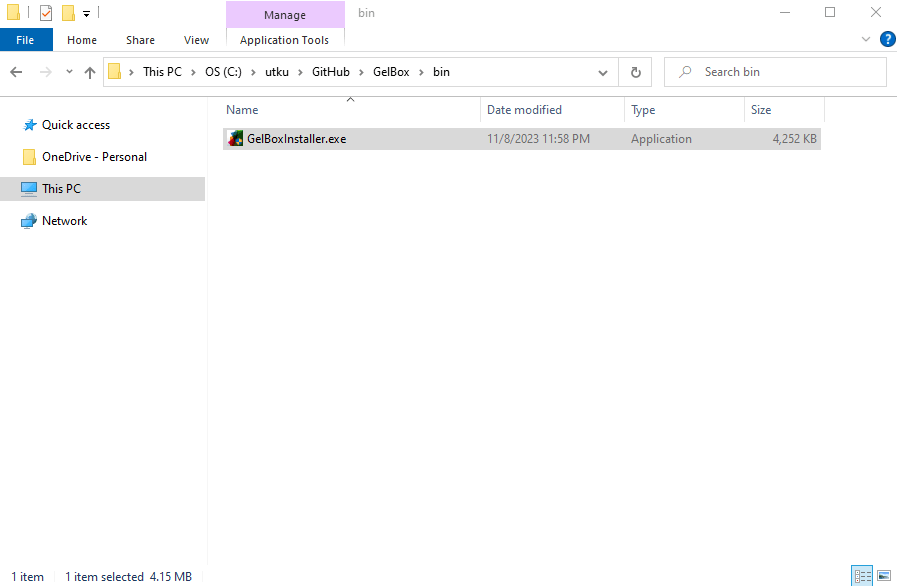Click the This PC monitor icon
The width and height of the screenshot is (897, 586).
coord(29,189)
